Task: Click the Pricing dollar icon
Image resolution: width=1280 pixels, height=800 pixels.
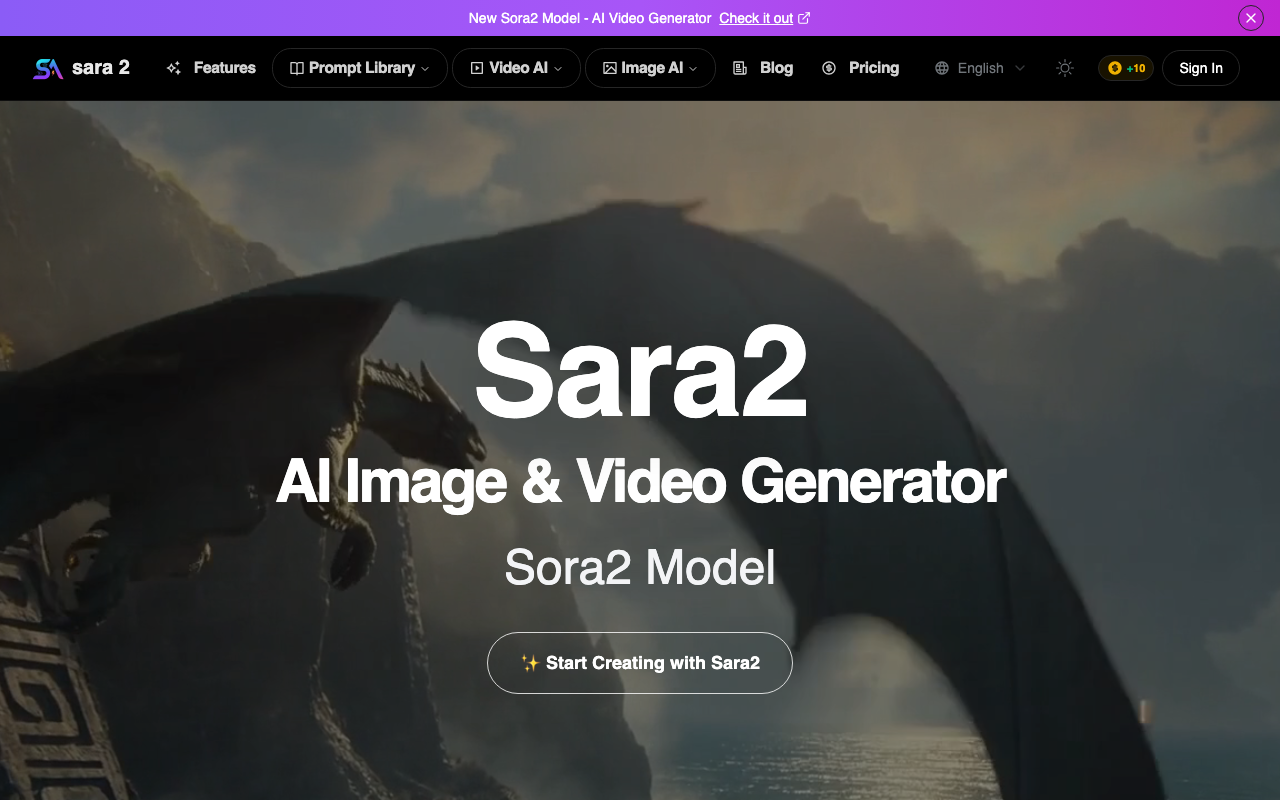Action: coord(829,68)
